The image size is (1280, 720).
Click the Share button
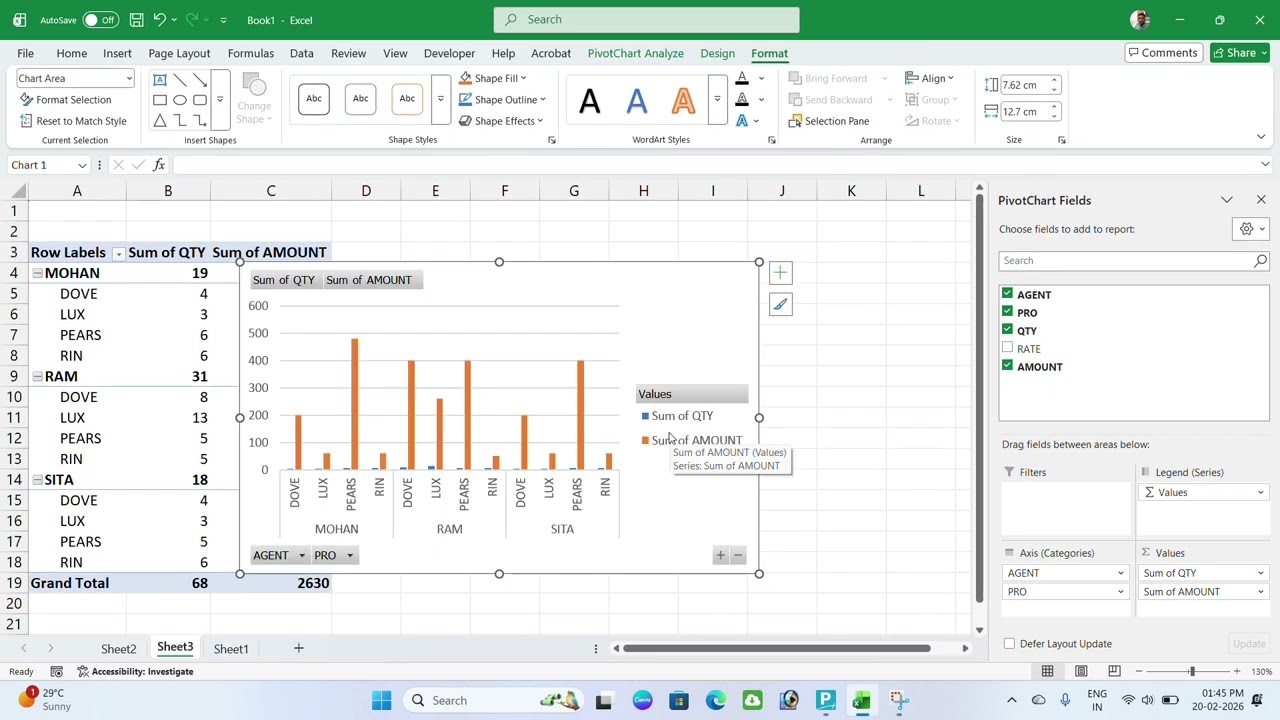point(1240,53)
